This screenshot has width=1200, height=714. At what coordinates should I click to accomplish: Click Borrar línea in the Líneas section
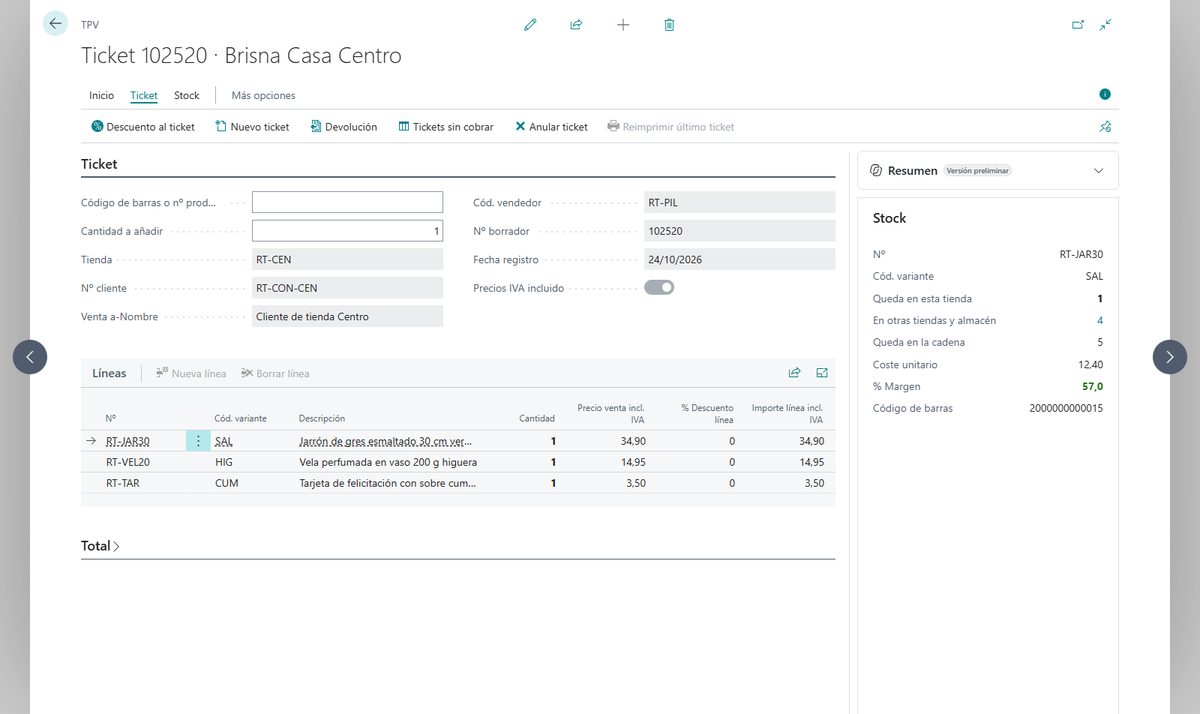[275, 373]
